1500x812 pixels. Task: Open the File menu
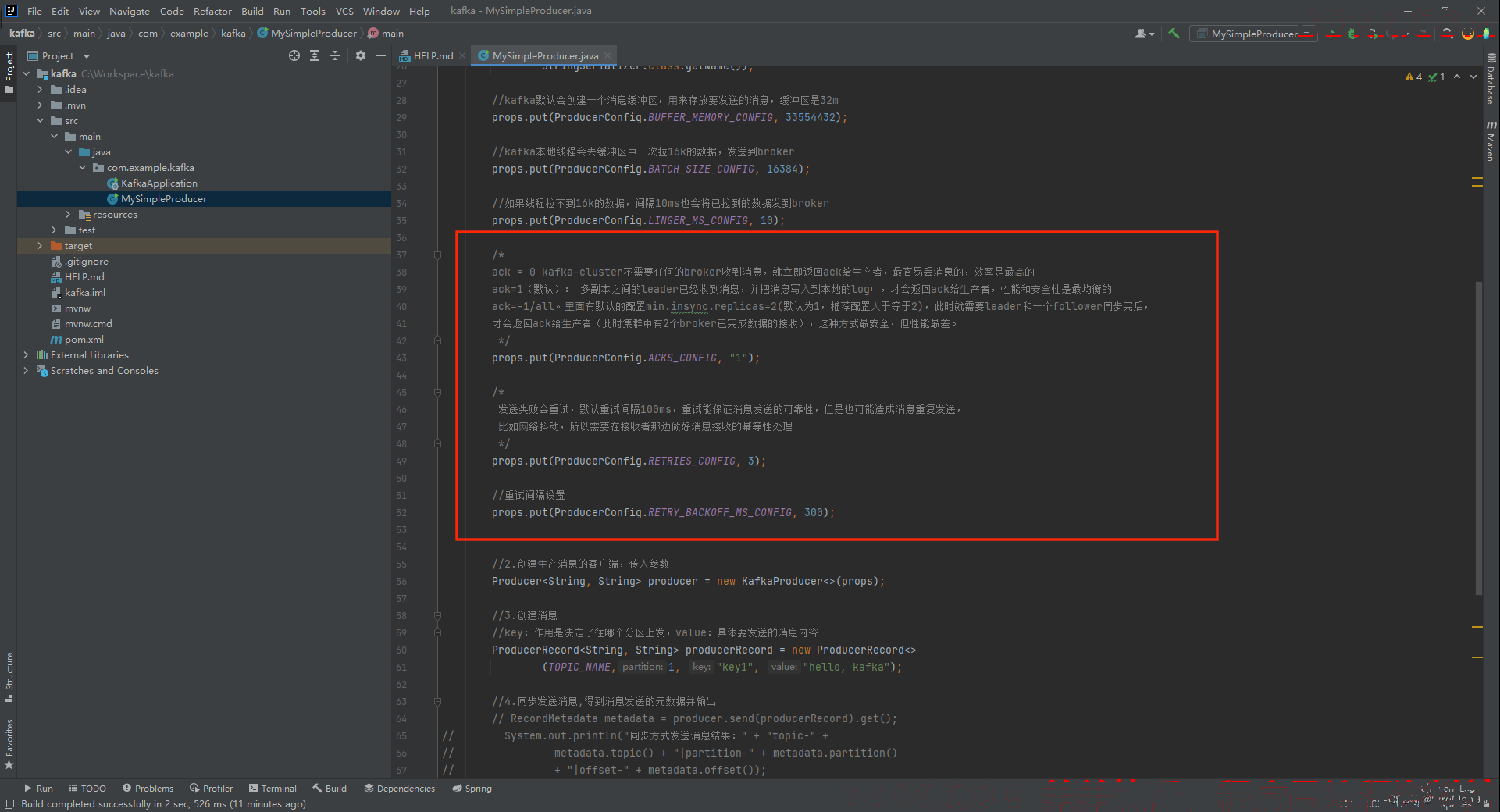[x=34, y=11]
